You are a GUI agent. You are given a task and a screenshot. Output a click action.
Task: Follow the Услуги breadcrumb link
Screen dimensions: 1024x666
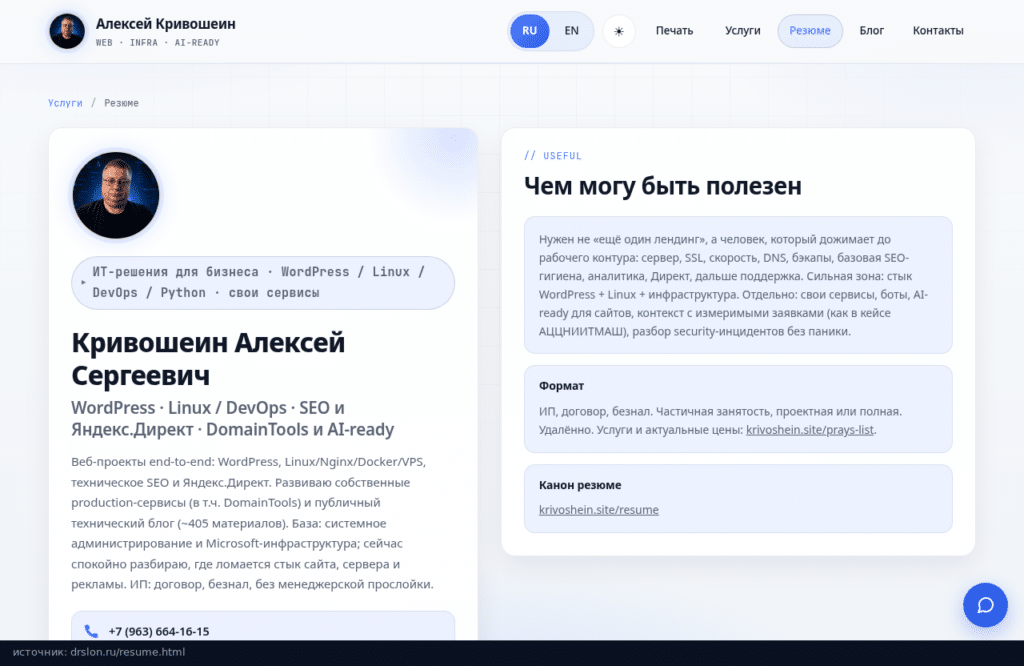pos(65,103)
